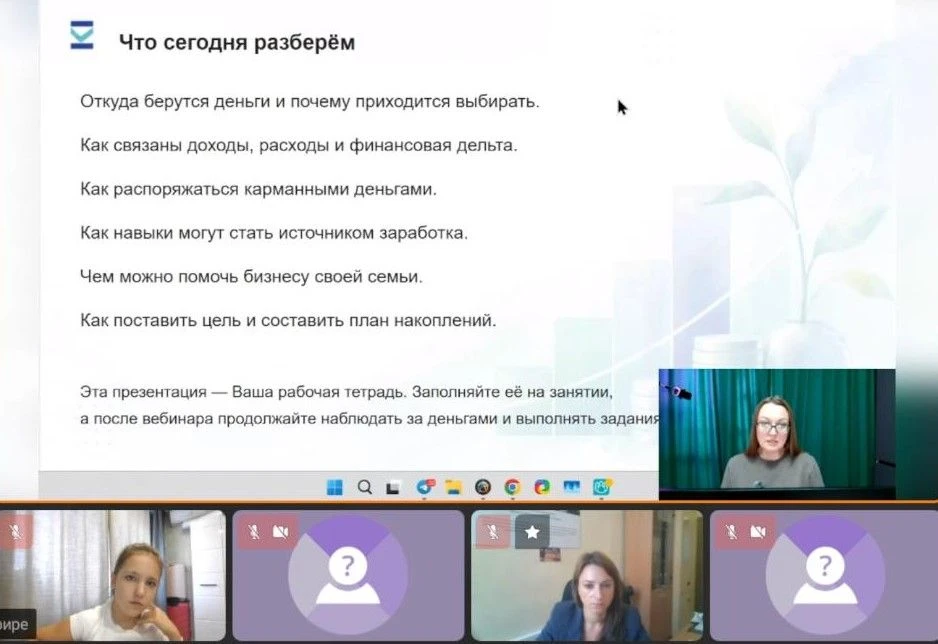The height and width of the screenshot is (644, 938).
Task: Click the presenter webcam with green curtain
Action: coord(777,434)
